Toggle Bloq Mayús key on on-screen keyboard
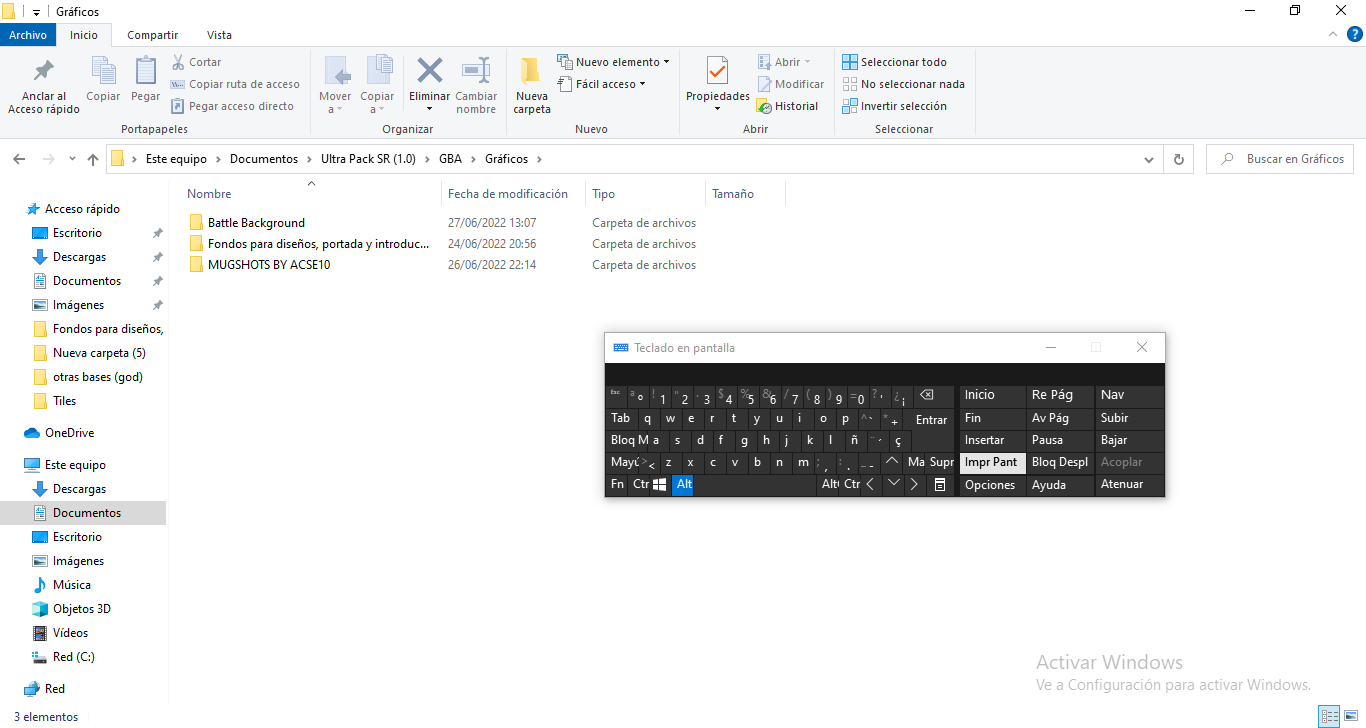 [634, 440]
